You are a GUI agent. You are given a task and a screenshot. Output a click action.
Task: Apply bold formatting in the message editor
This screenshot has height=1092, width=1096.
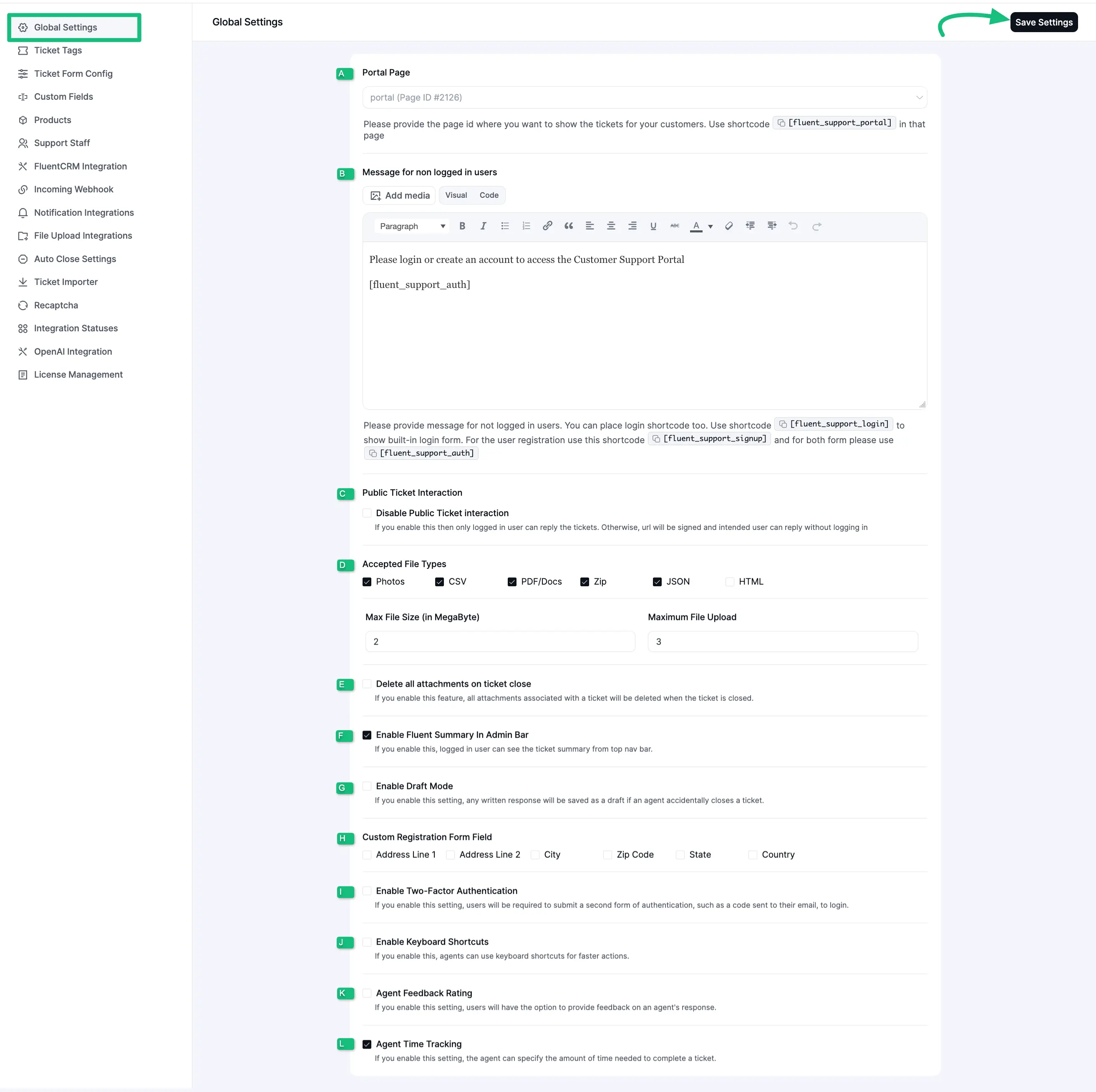click(462, 226)
